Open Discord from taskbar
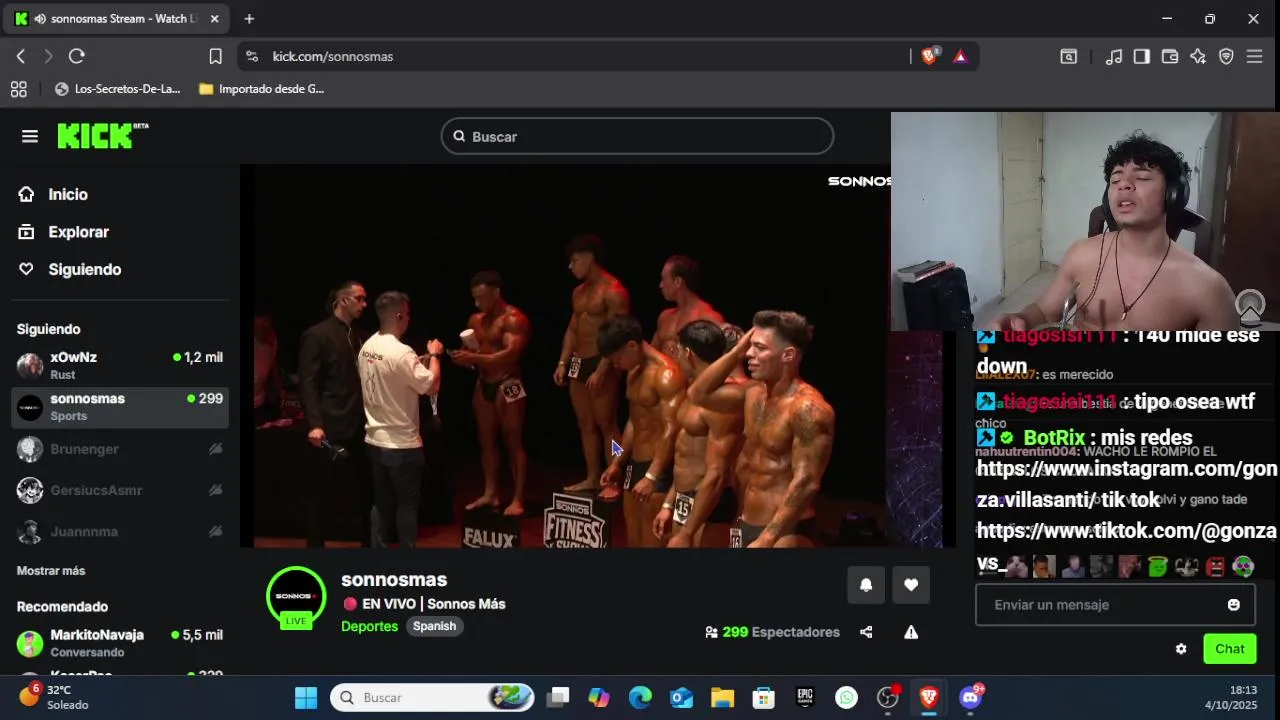The image size is (1280, 720). 970,697
